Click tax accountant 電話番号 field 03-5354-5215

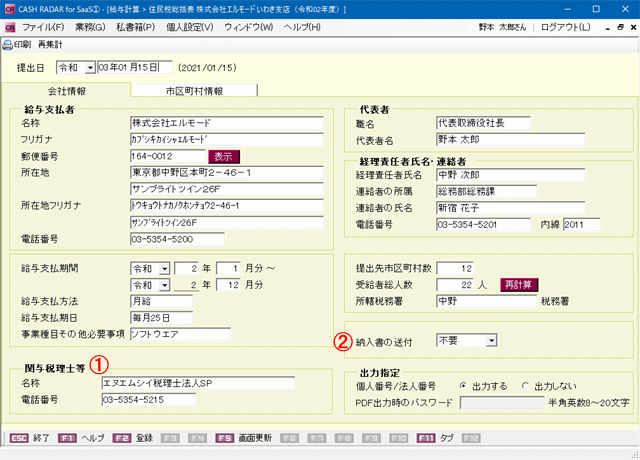149,400
